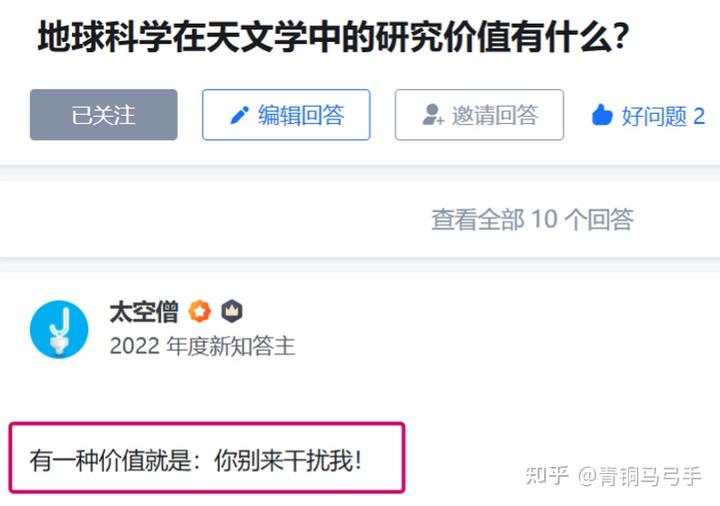The width and height of the screenshot is (720, 506).
Task: Click the pencil icon in 编辑回答
Action: point(239,115)
